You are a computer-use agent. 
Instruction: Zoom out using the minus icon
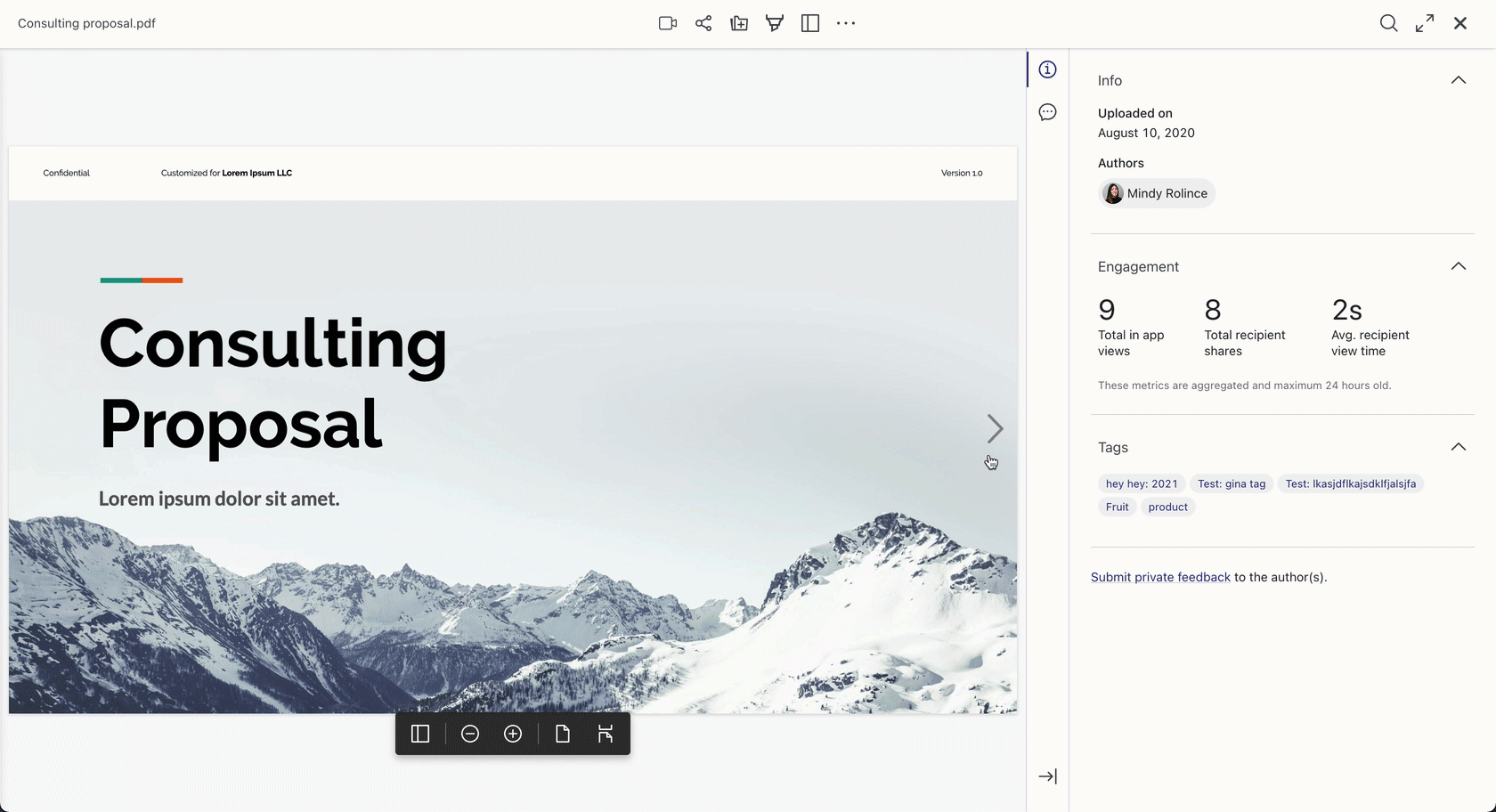pos(470,734)
